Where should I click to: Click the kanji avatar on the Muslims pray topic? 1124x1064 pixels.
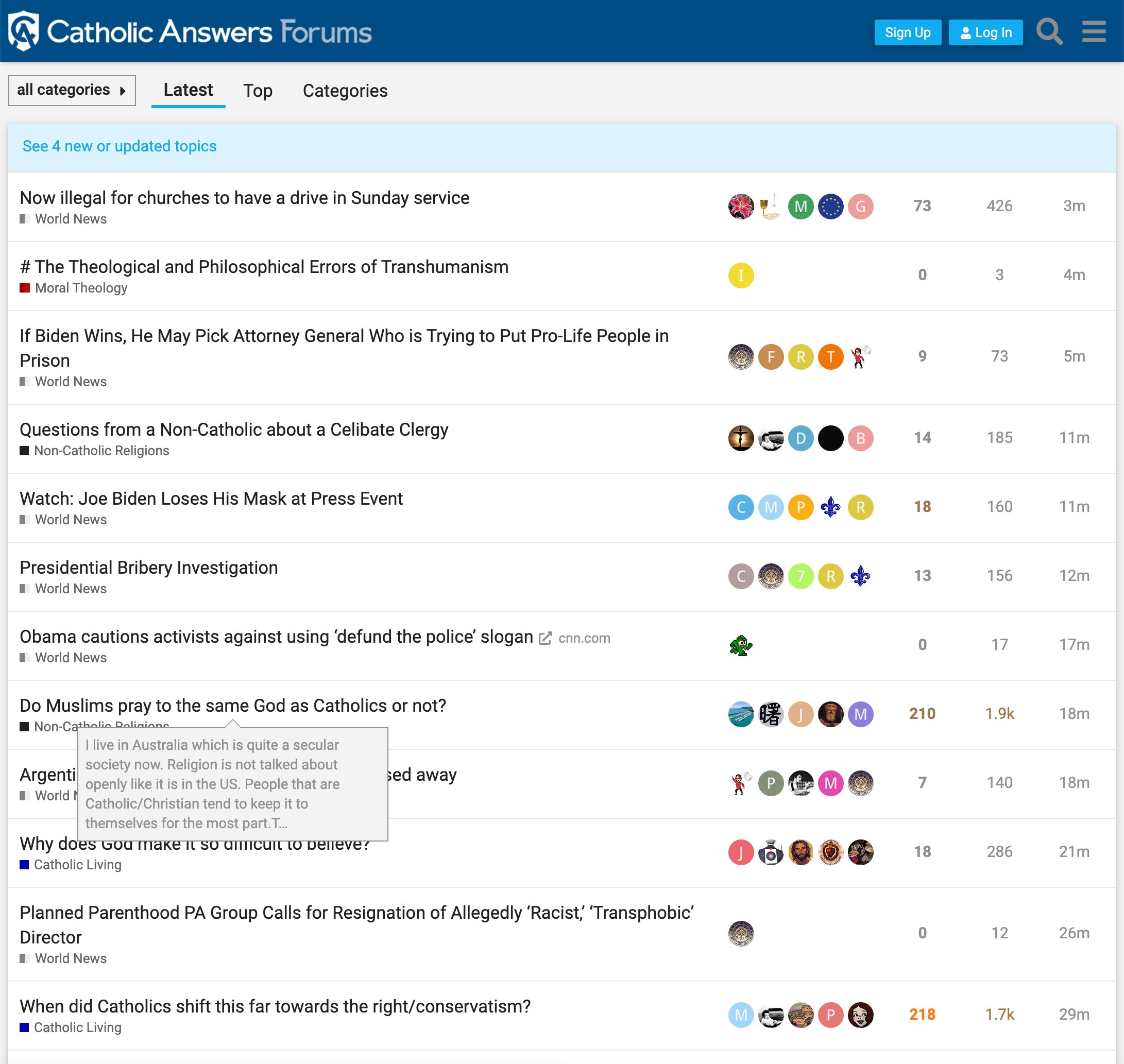pyautogui.click(x=771, y=714)
